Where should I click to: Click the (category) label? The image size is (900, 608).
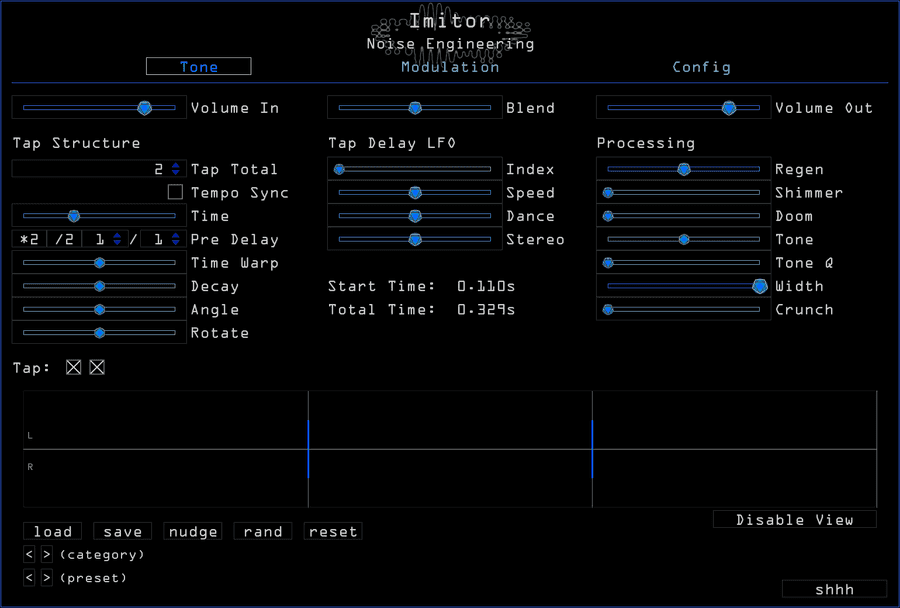[102, 555]
